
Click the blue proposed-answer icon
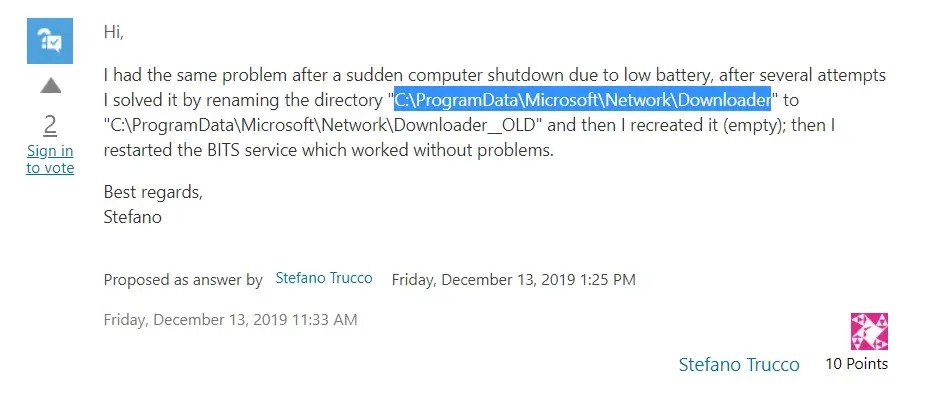click(x=50, y=41)
